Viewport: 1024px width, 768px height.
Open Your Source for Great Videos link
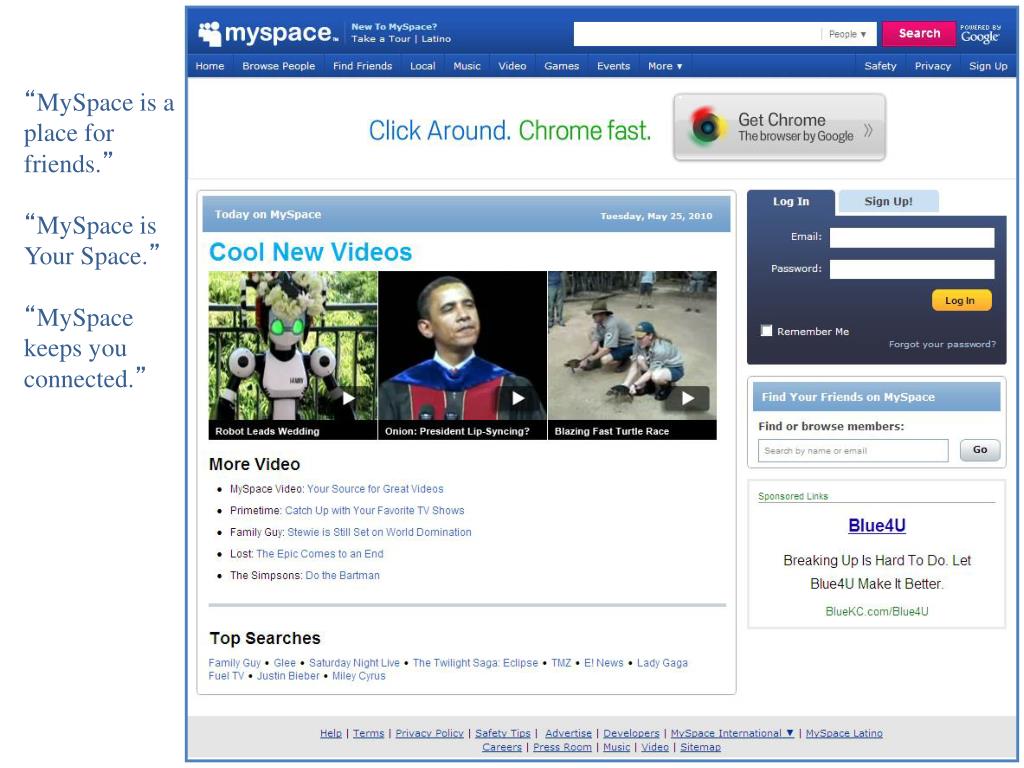[375, 489]
